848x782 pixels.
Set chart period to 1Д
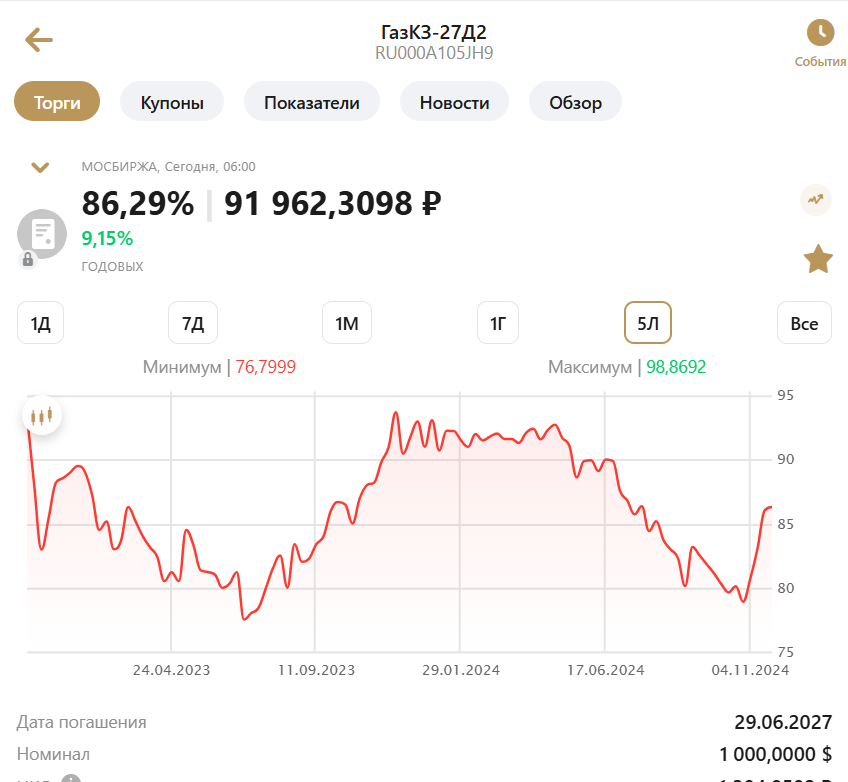point(41,323)
